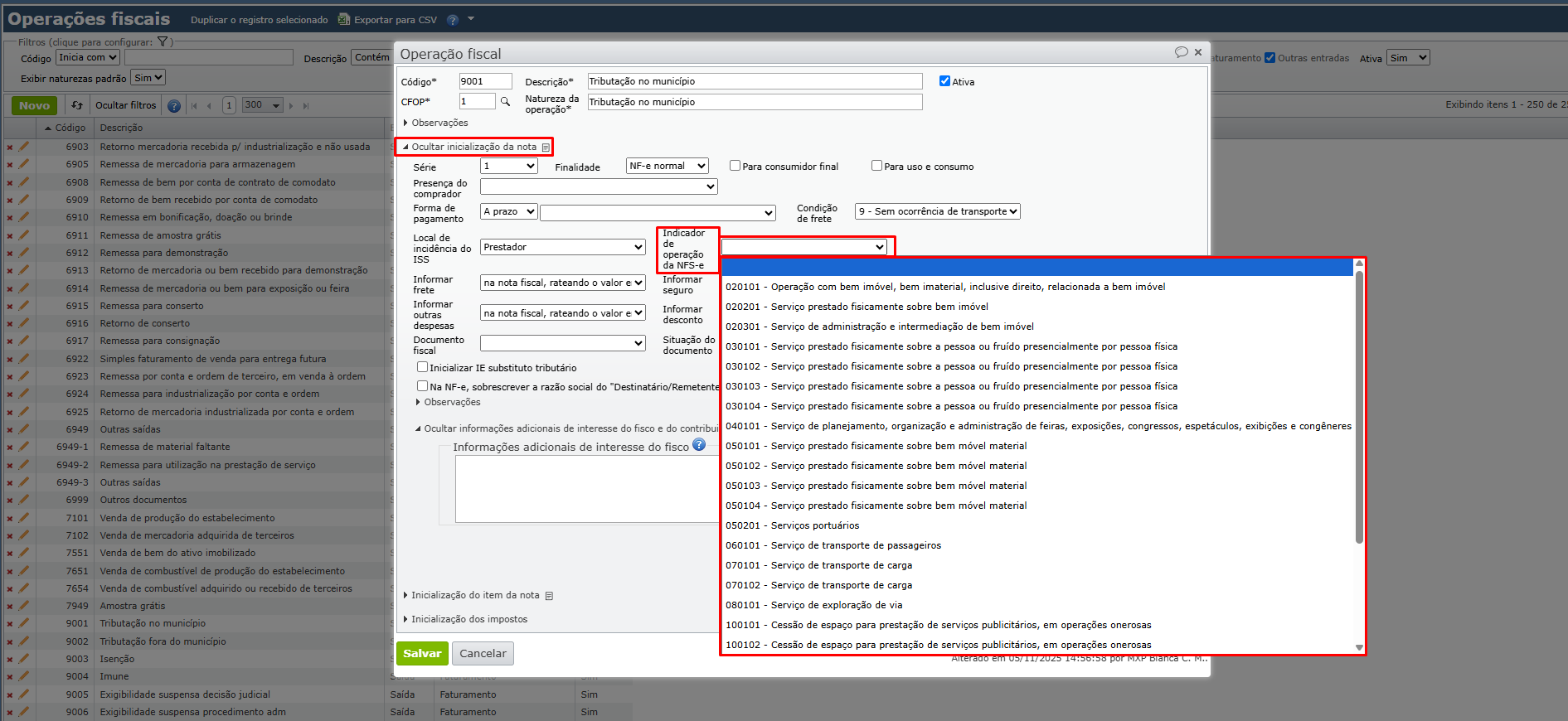
Task: Go to the next page of results
Action: 292,105
